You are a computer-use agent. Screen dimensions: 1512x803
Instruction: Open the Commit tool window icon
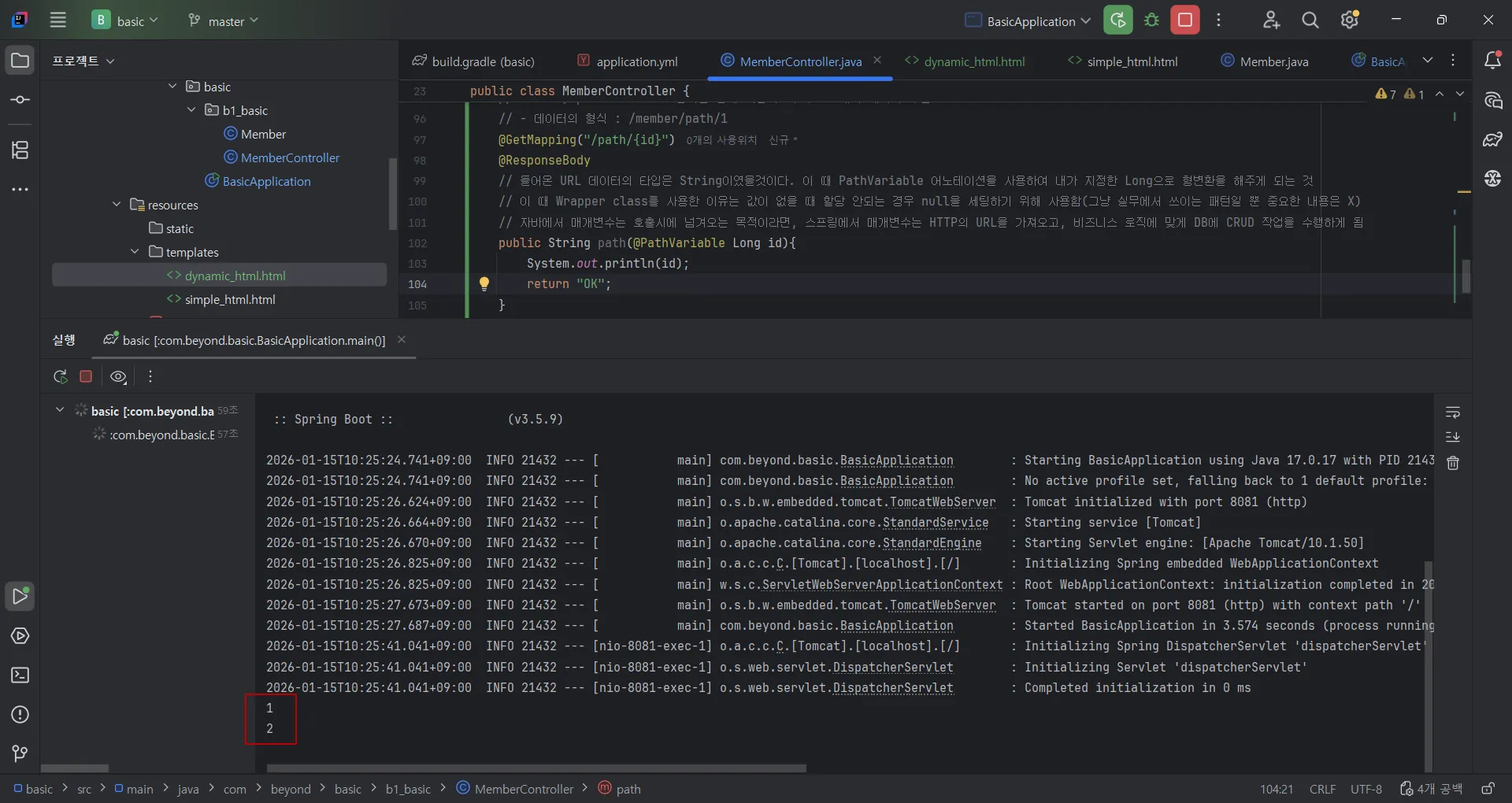click(x=20, y=100)
